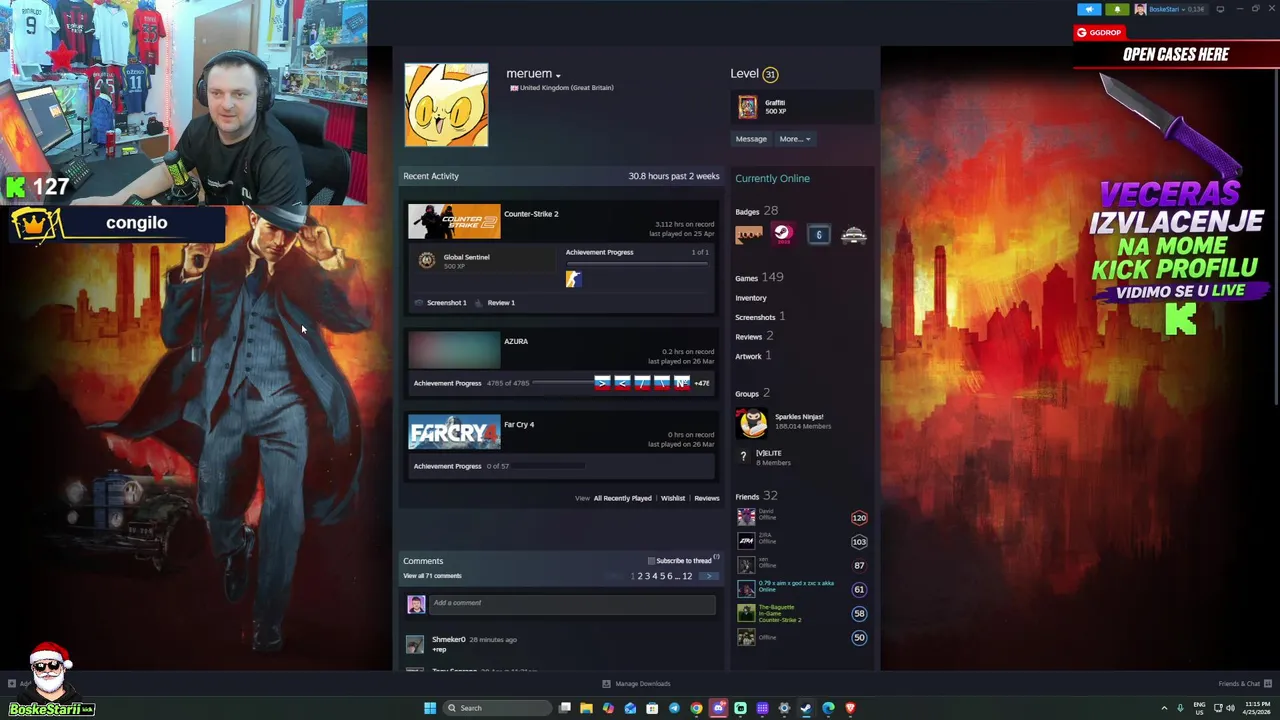The width and height of the screenshot is (1280, 720).
Task: Click the first orange badge icon
Action: click(x=749, y=235)
